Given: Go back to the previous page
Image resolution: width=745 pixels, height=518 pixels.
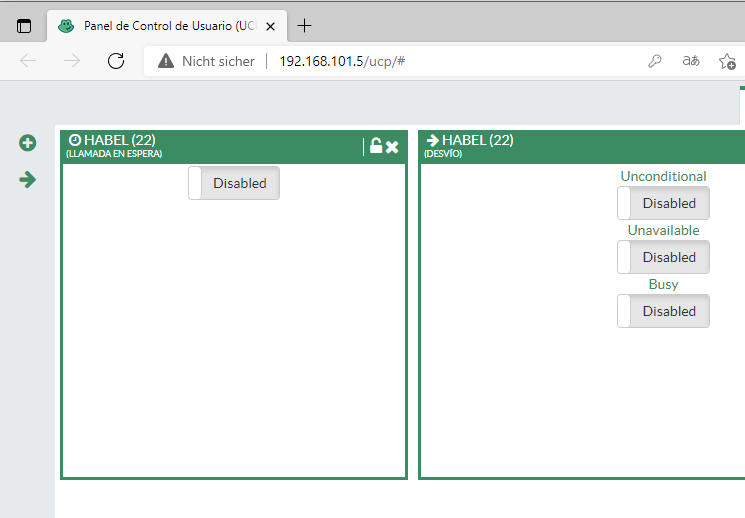Looking at the screenshot, I should pyautogui.click(x=28, y=61).
